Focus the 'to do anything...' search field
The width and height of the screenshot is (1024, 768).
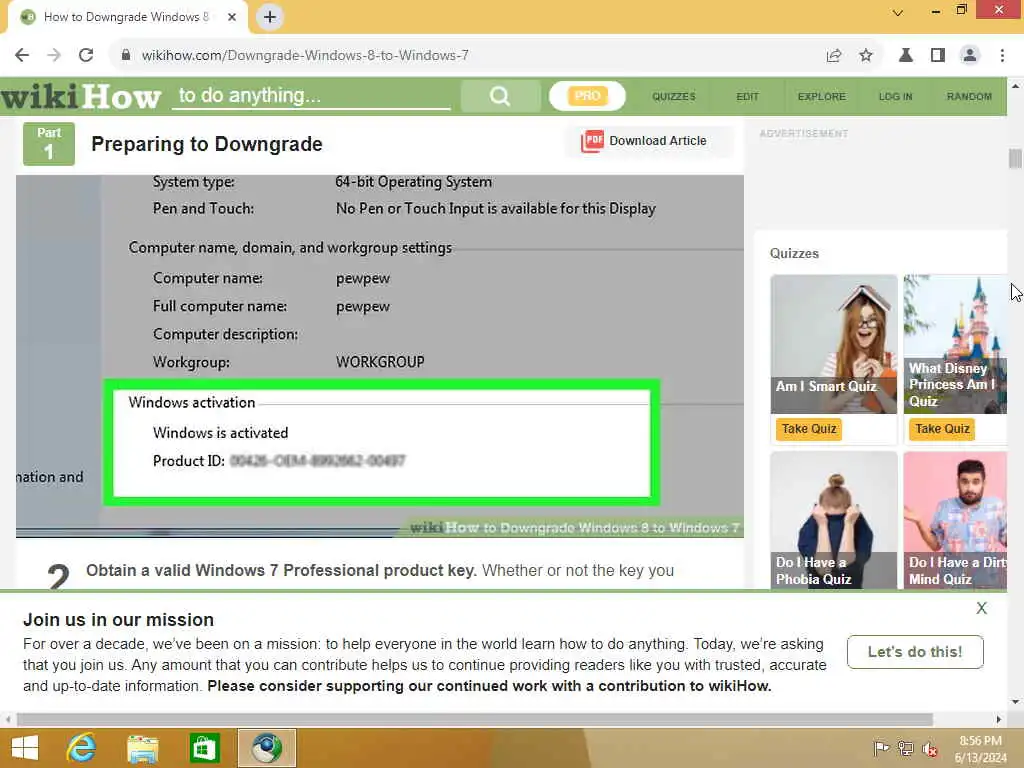[312, 96]
